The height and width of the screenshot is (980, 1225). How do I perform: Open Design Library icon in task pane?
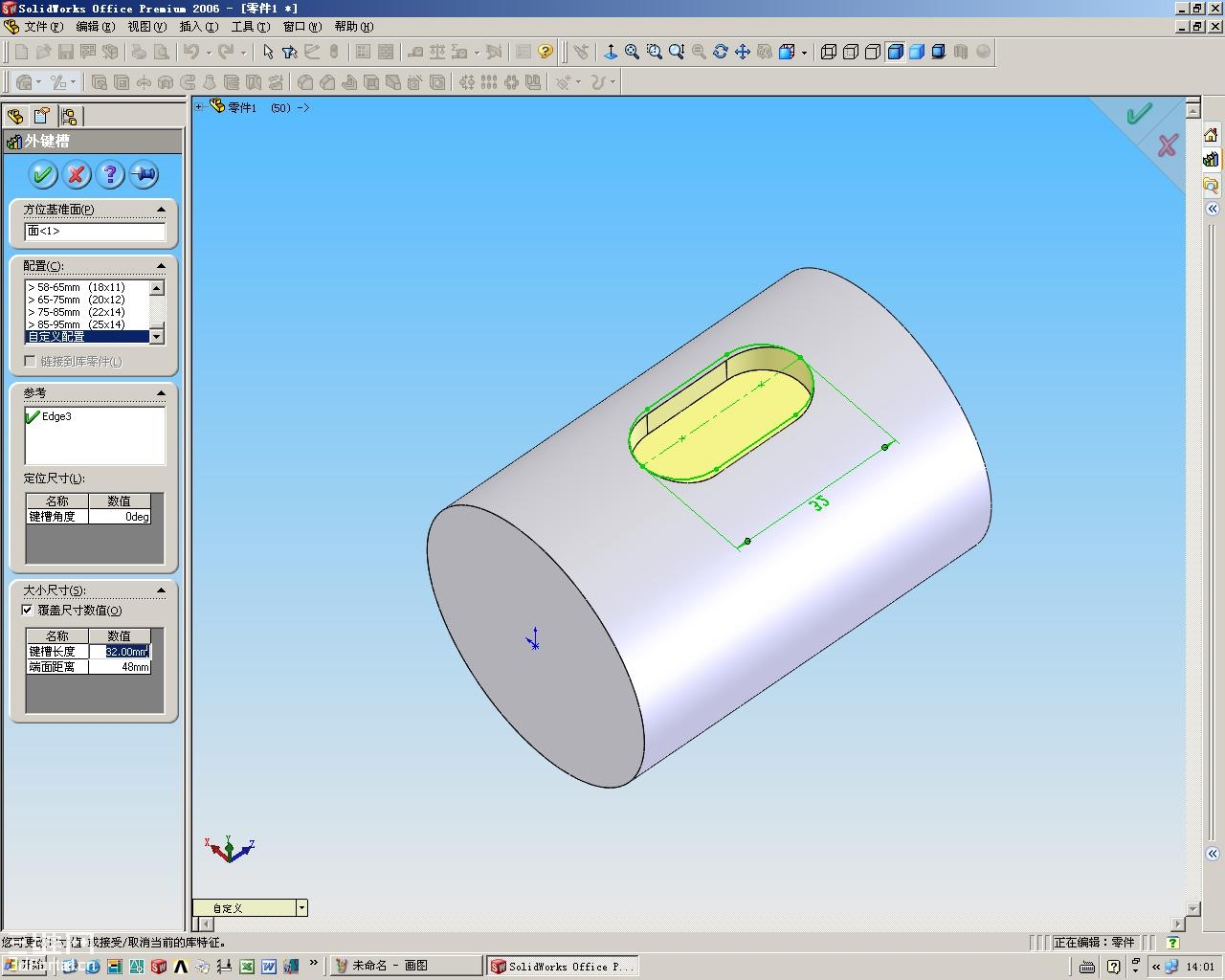(x=1211, y=160)
